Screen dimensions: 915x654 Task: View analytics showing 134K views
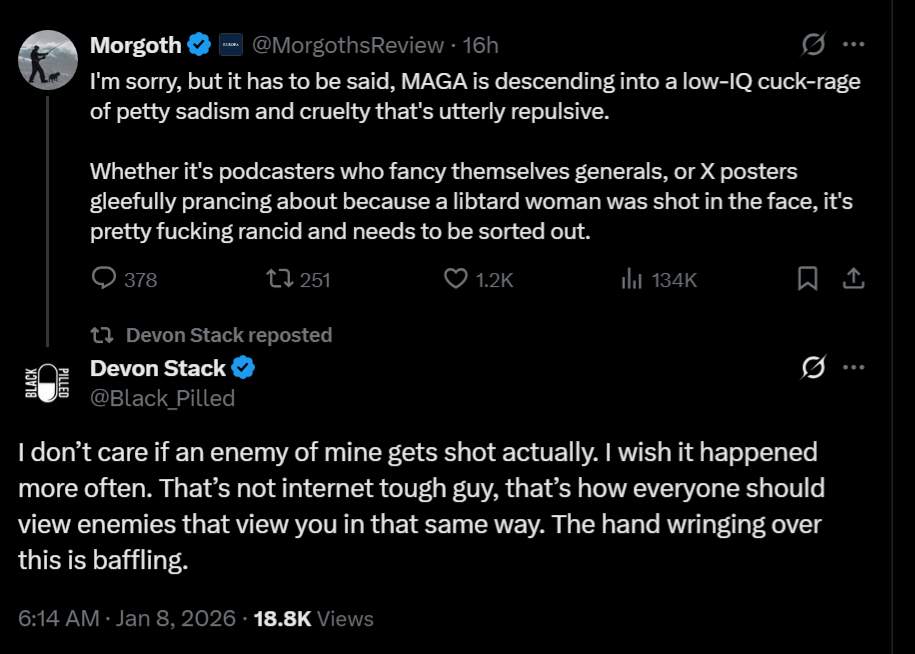click(x=631, y=279)
